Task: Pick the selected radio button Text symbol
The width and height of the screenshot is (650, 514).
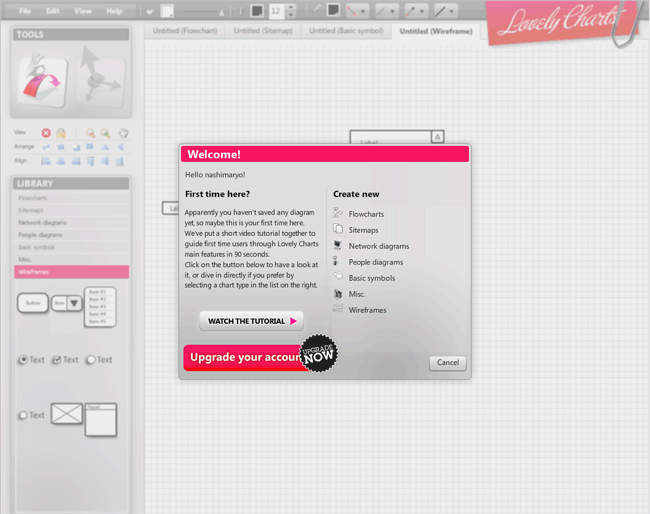Action: 32,360
